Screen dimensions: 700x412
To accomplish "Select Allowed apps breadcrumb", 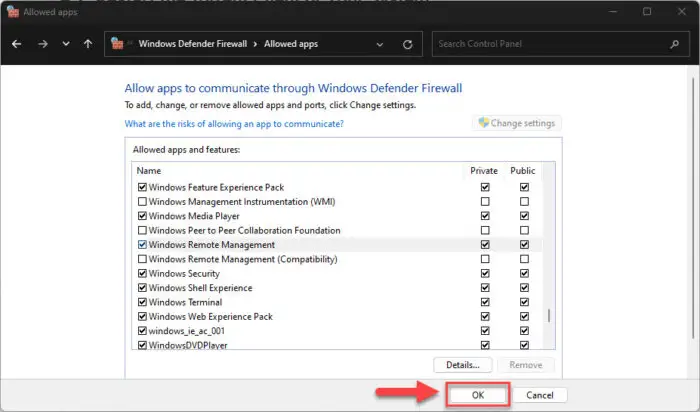I will tap(291, 44).
